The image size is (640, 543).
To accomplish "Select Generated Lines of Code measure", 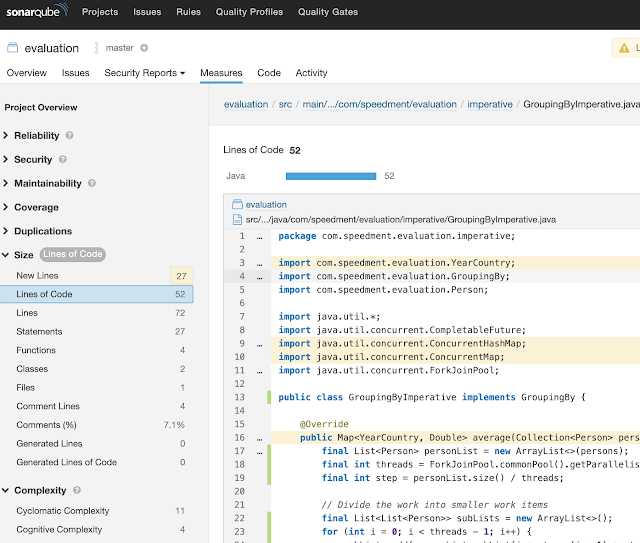I will tap(96, 462).
